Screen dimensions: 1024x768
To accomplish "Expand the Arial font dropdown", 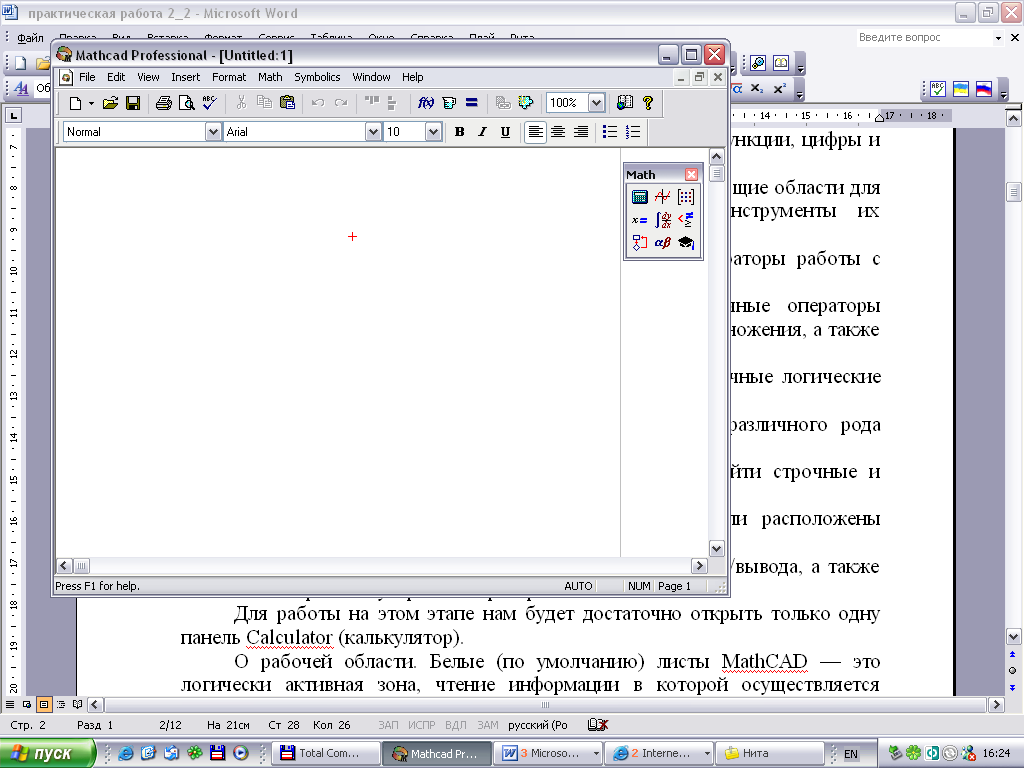I will [x=372, y=132].
